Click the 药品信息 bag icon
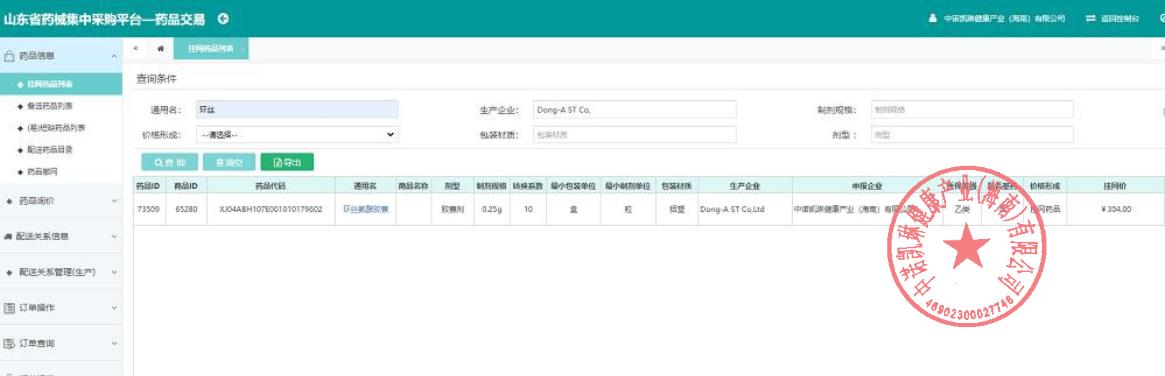The width and height of the screenshot is (1165, 376). pyautogui.click(x=10, y=56)
